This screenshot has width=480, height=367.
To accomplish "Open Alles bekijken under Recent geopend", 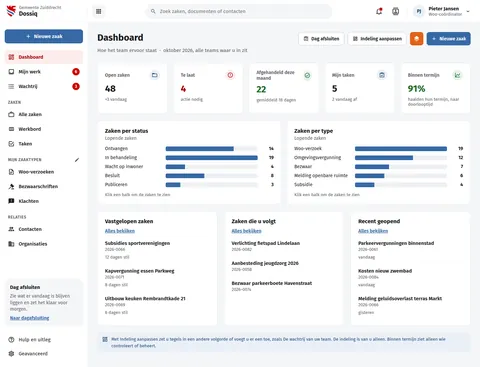I will 373,231.
